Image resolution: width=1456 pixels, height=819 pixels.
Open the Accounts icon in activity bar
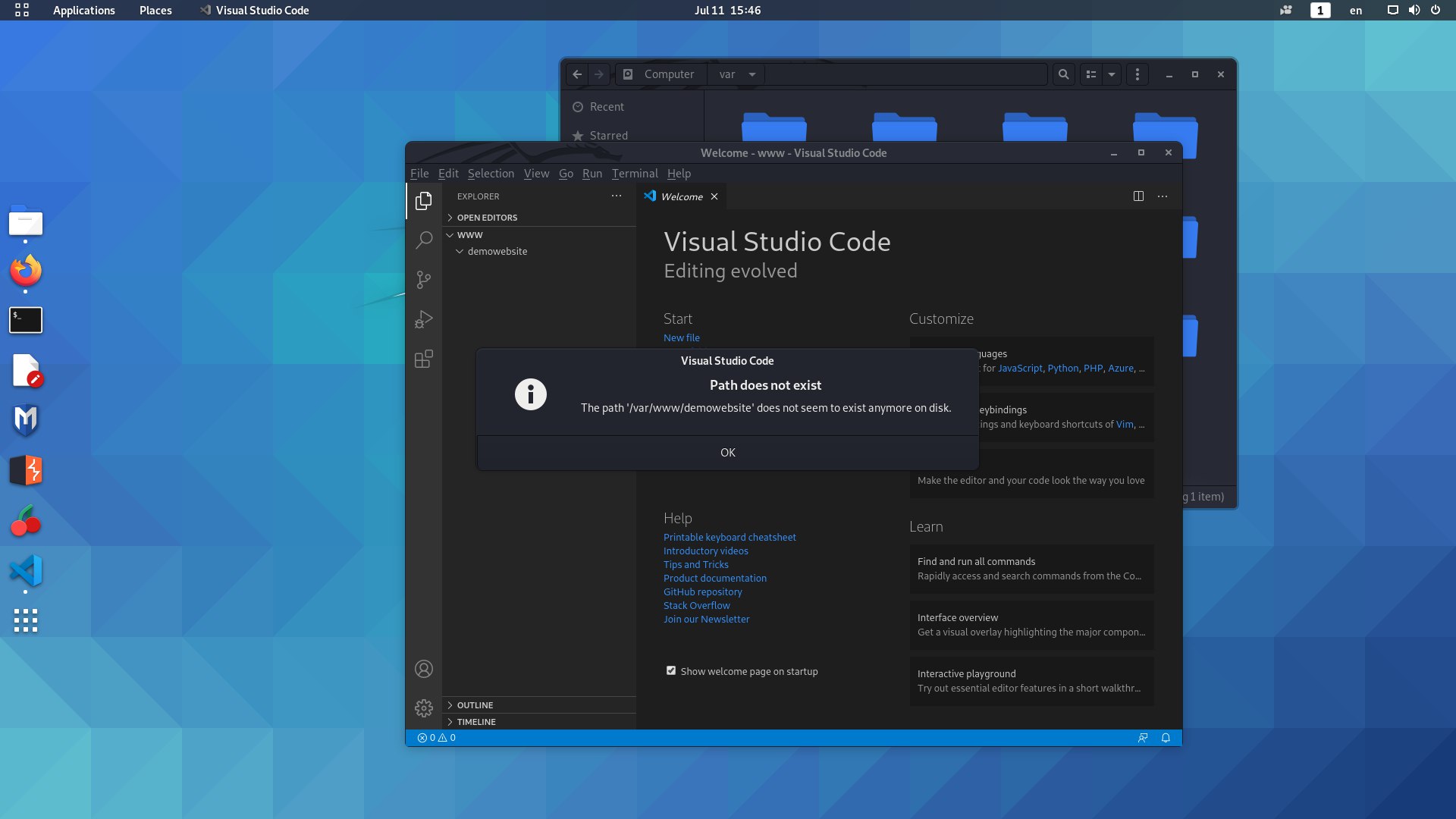point(424,669)
